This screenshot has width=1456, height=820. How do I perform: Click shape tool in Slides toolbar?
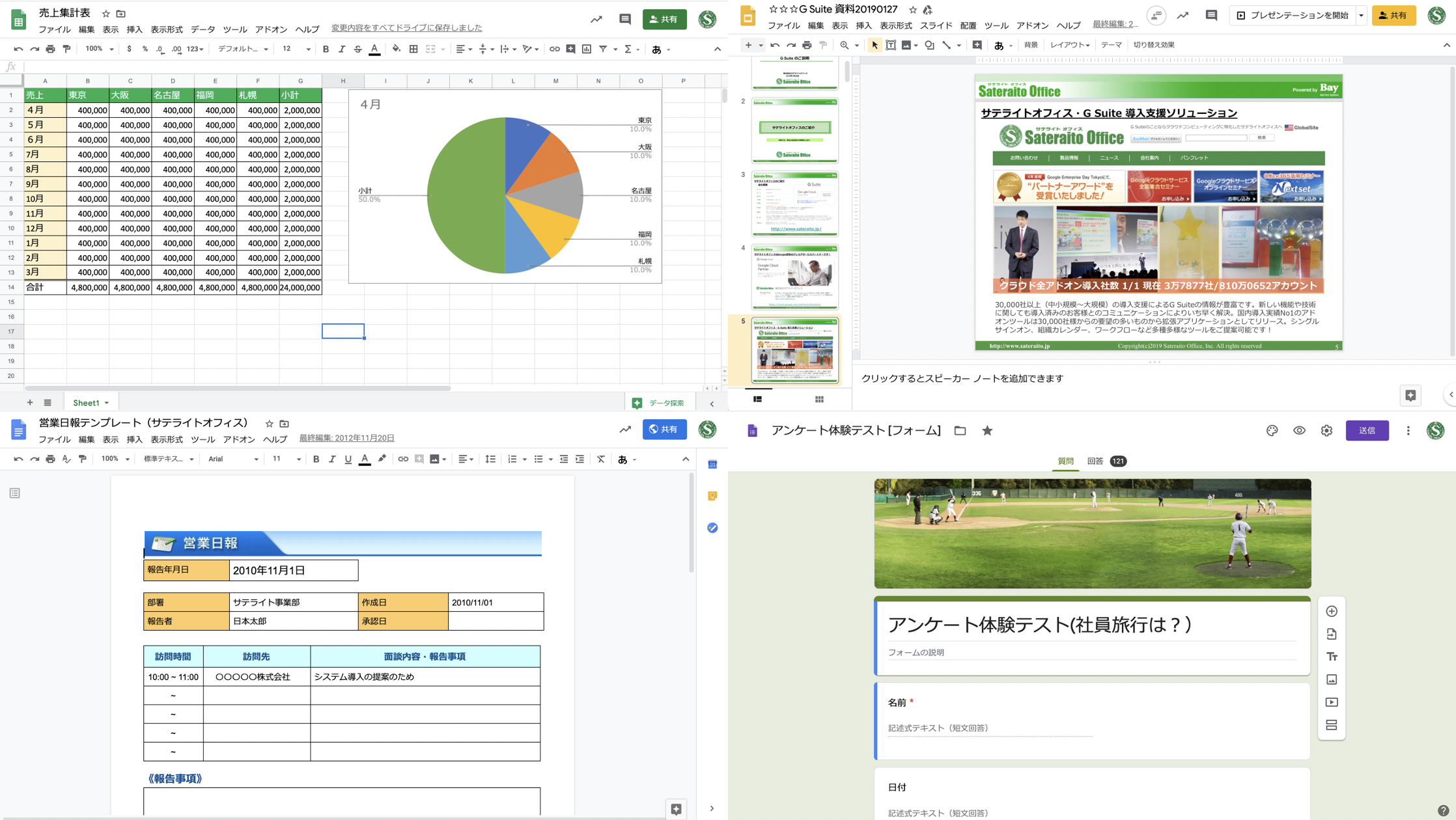click(929, 45)
